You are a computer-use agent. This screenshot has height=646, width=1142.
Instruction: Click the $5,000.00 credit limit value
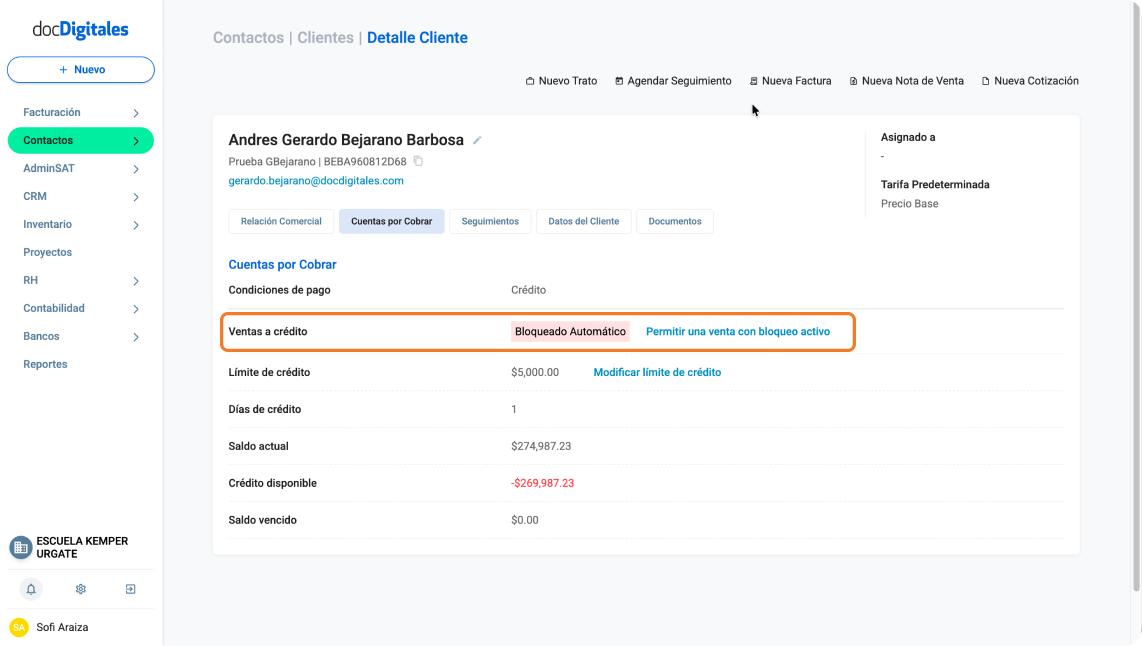click(535, 372)
